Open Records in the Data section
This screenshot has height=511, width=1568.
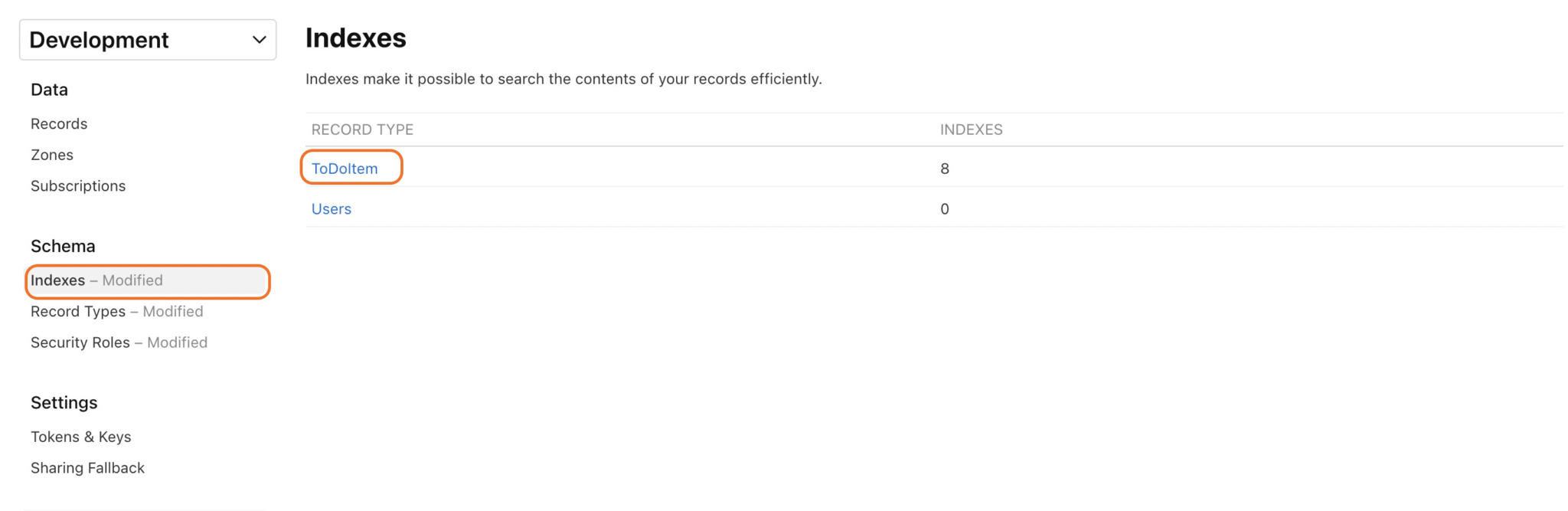point(59,124)
